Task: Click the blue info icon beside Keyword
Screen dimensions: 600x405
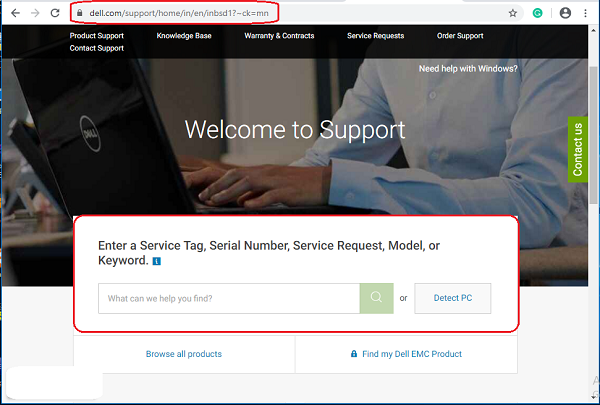Action: [x=157, y=261]
